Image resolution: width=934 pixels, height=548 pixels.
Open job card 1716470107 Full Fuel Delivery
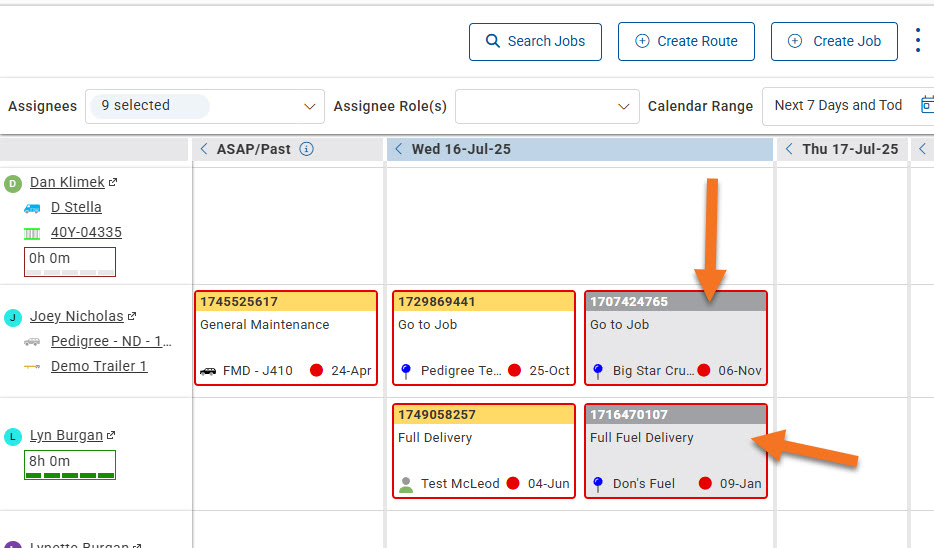click(676, 451)
